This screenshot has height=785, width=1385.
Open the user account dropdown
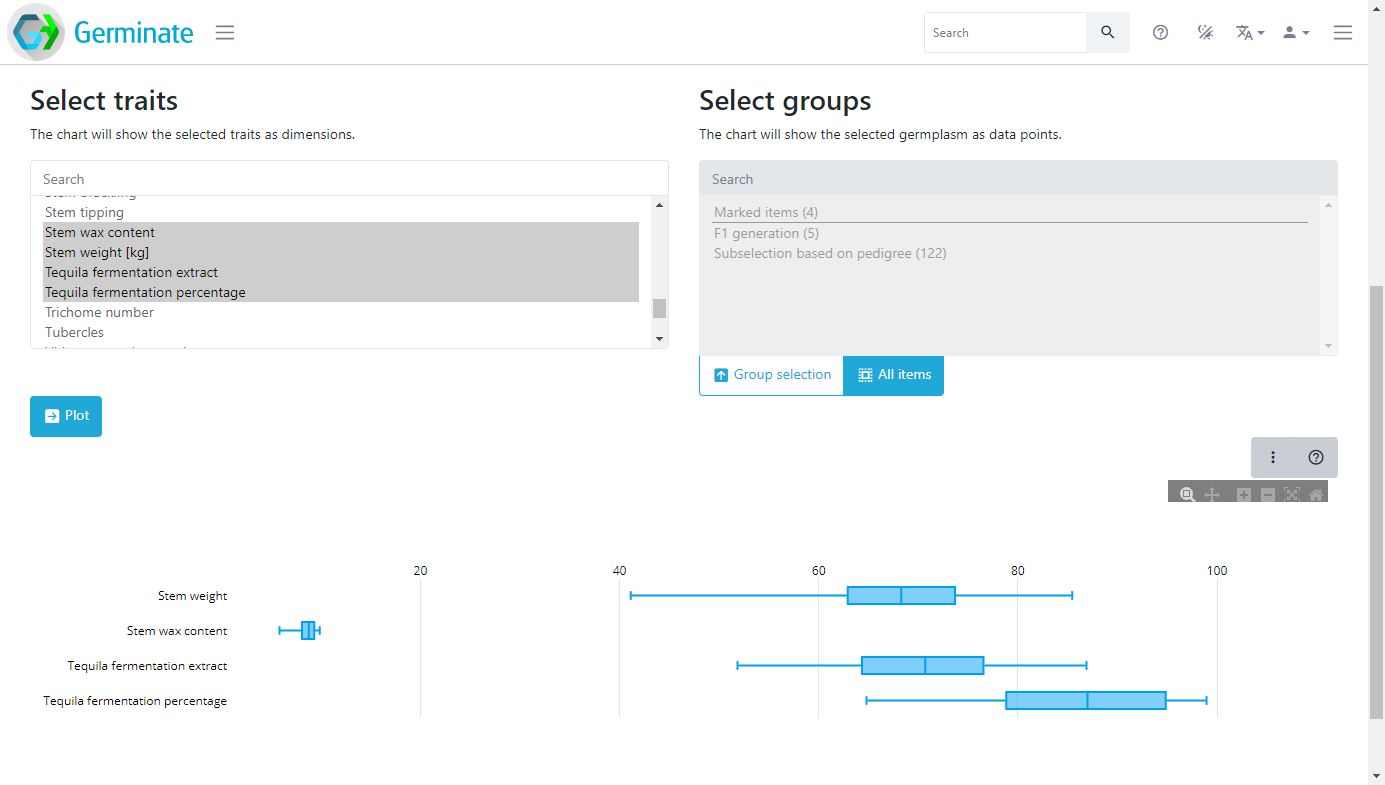(x=1296, y=33)
